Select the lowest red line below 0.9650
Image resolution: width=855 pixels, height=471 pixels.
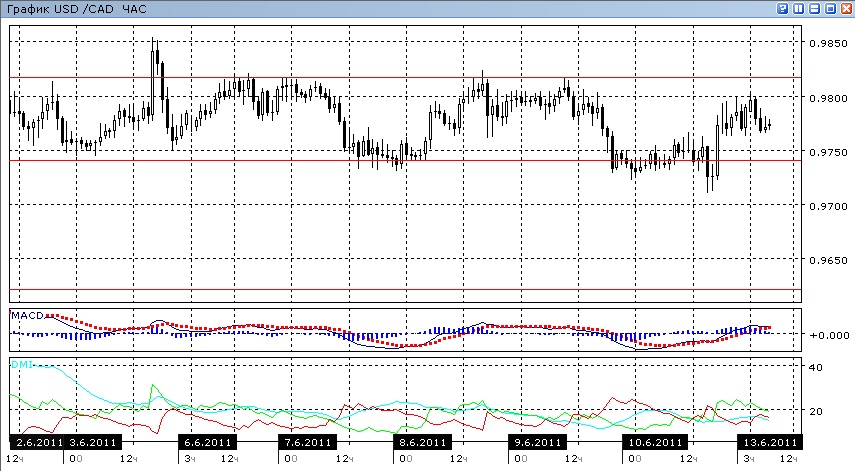tap(405, 289)
